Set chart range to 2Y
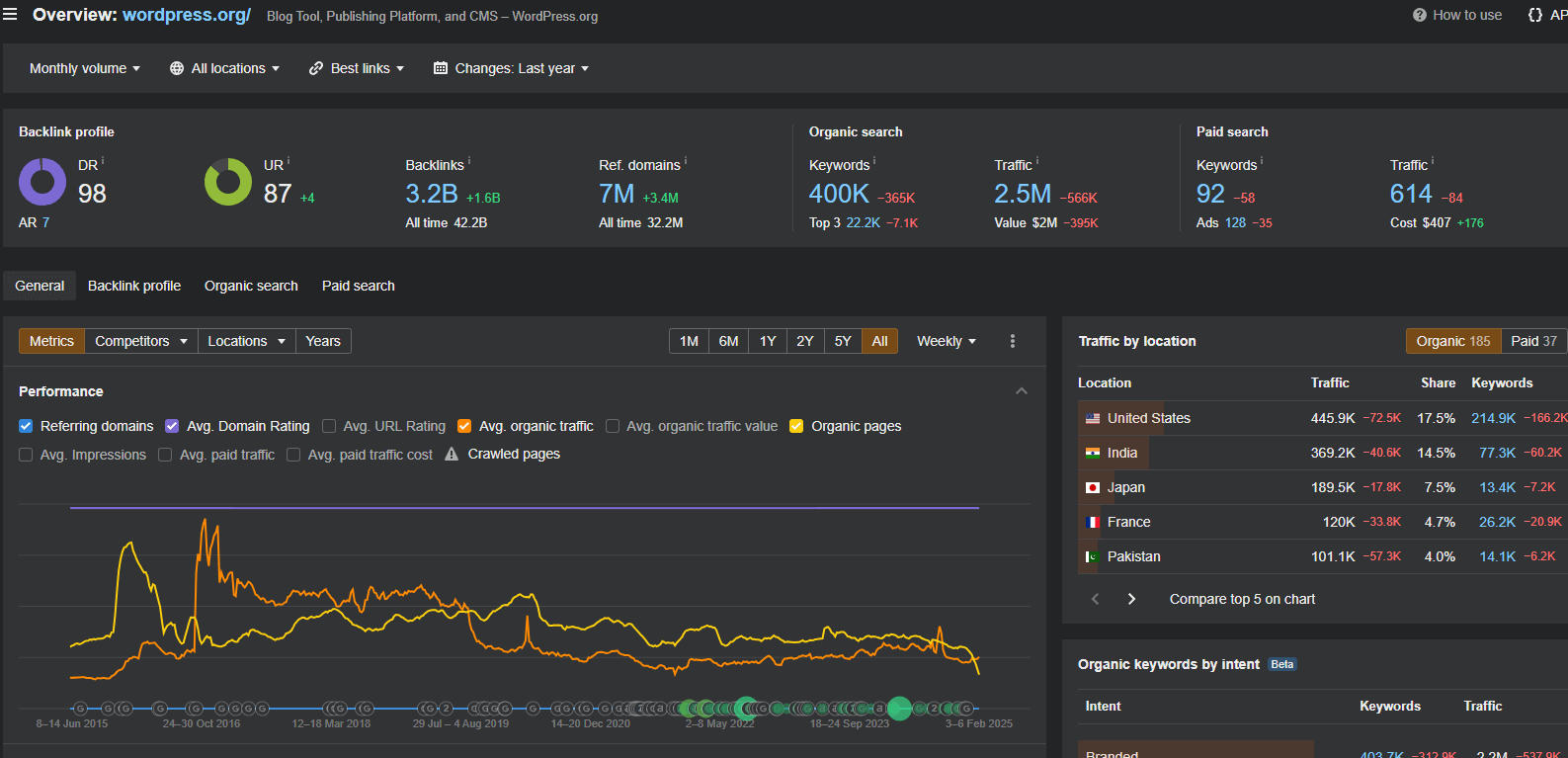 coord(805,341)
